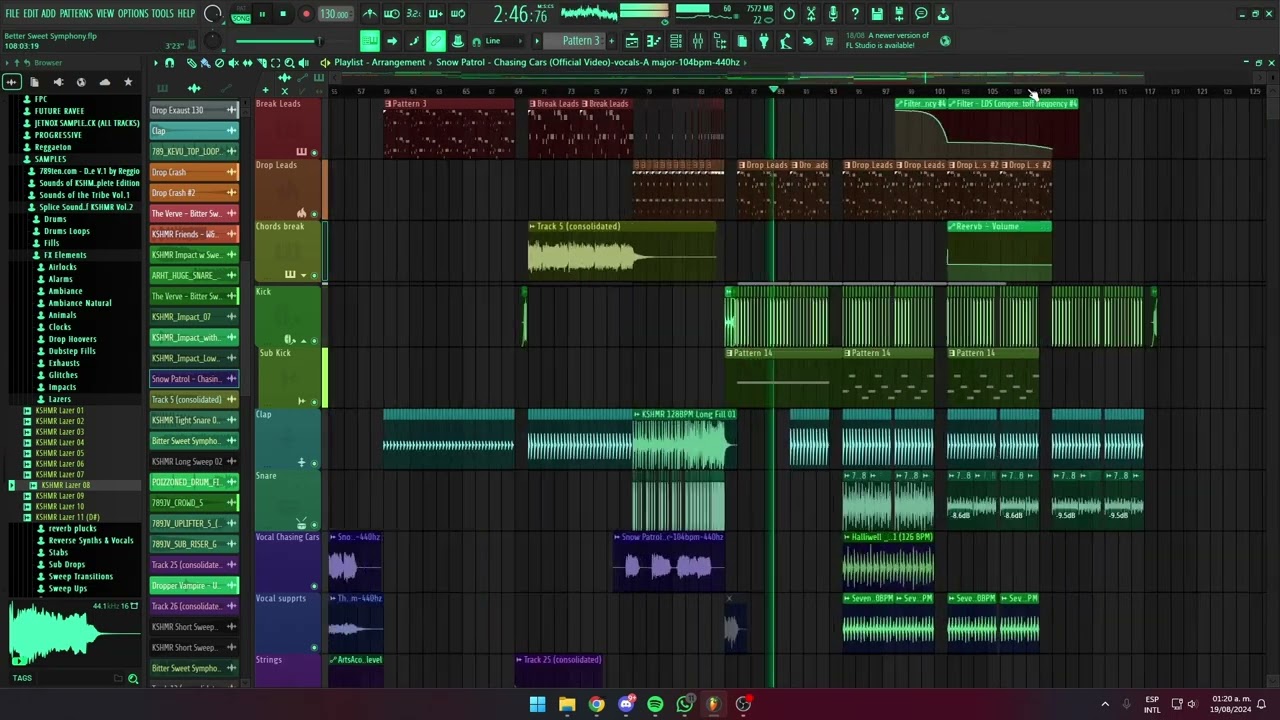Open the OPTIONS menu
This screenshot has width=1280, height=720.
coord(133,14)
